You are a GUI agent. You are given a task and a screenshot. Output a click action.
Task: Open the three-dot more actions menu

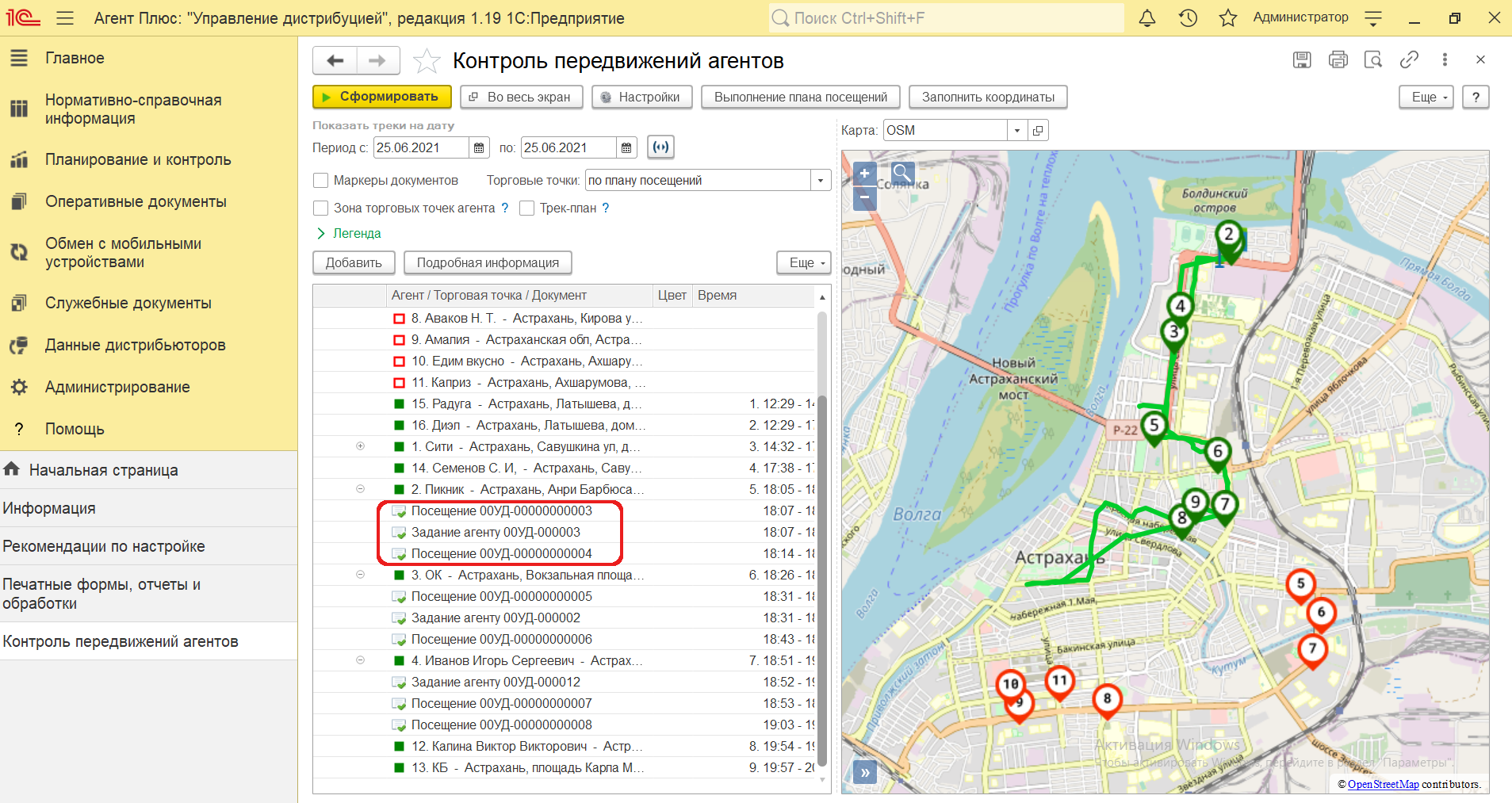(x=1445, y=59)
